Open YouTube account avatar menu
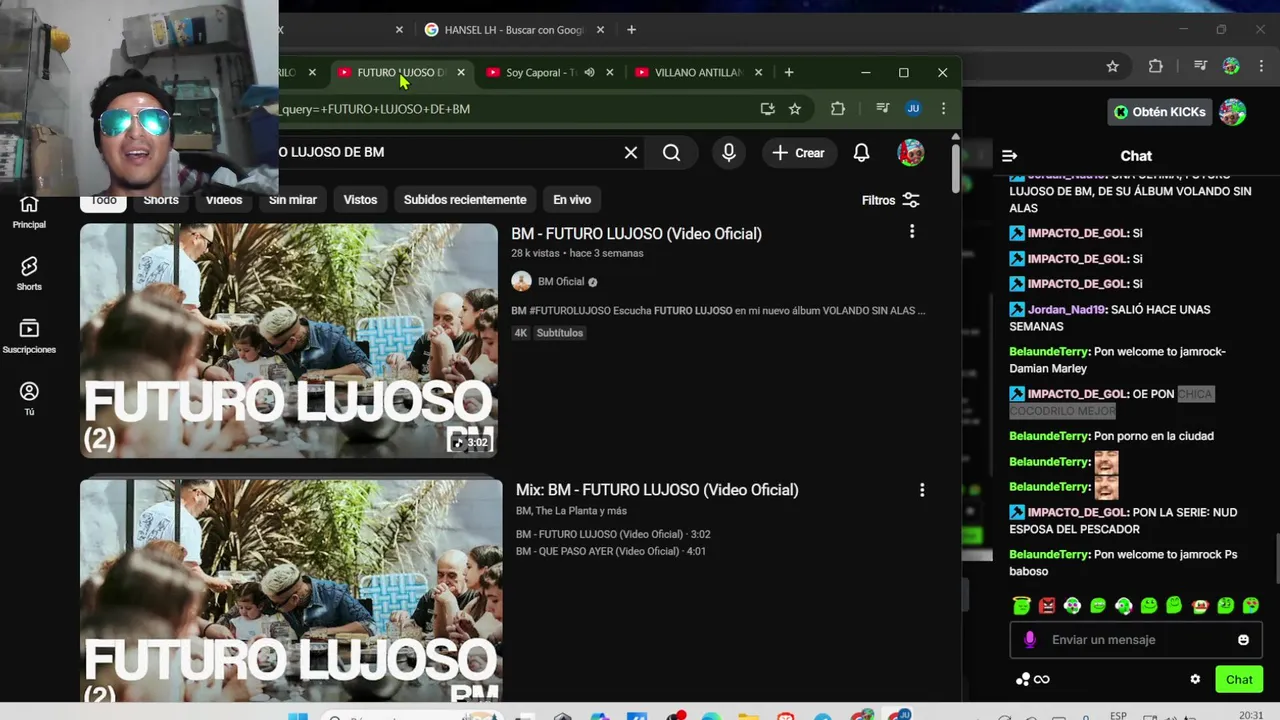This screenshot has height=720, width=1280. pyautogui.click(x=911, y=153)
